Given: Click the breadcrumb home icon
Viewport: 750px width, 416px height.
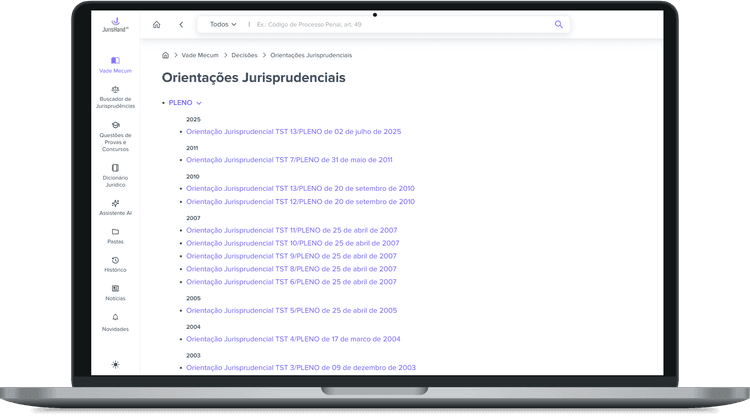Looking at the screenshot, I should coord(165,55).
